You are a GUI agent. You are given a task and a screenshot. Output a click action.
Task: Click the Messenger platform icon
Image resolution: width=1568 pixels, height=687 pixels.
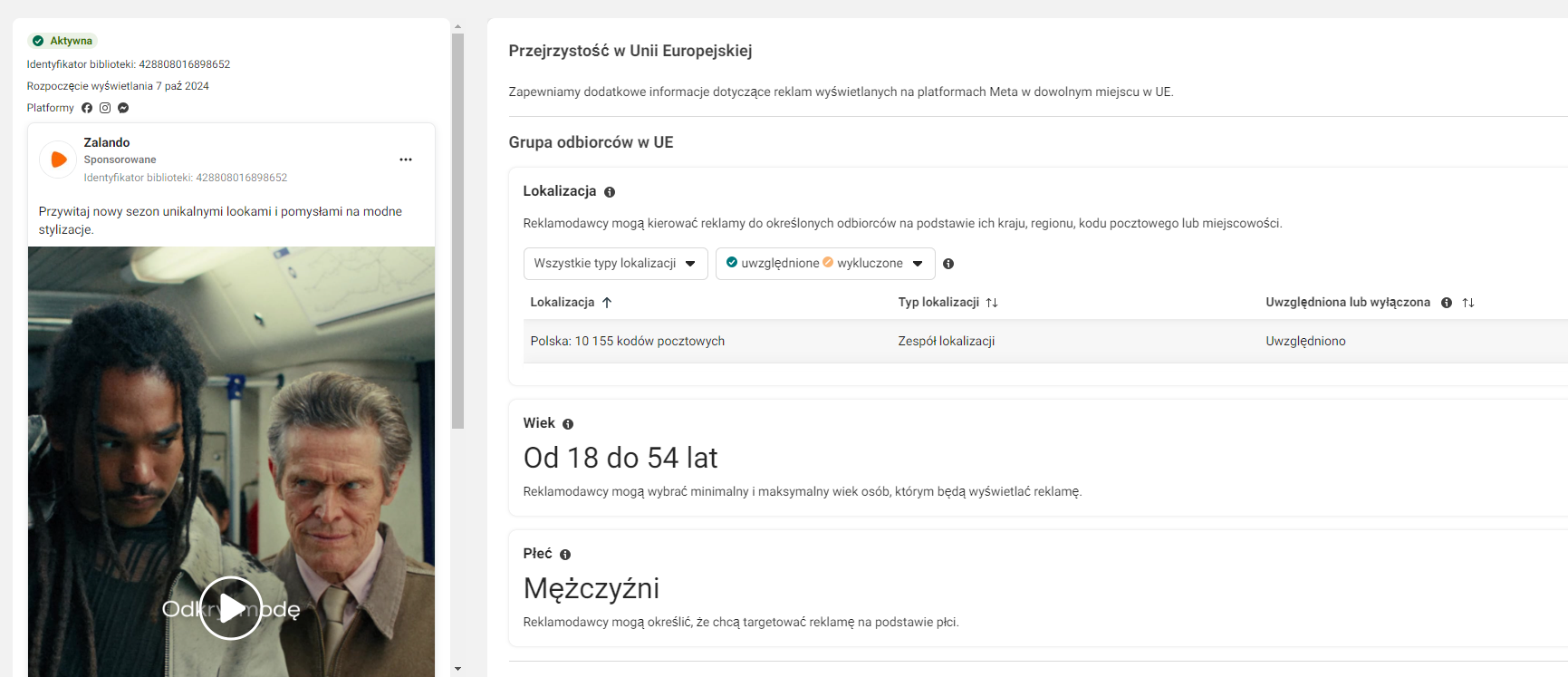[x=123, y=108]
